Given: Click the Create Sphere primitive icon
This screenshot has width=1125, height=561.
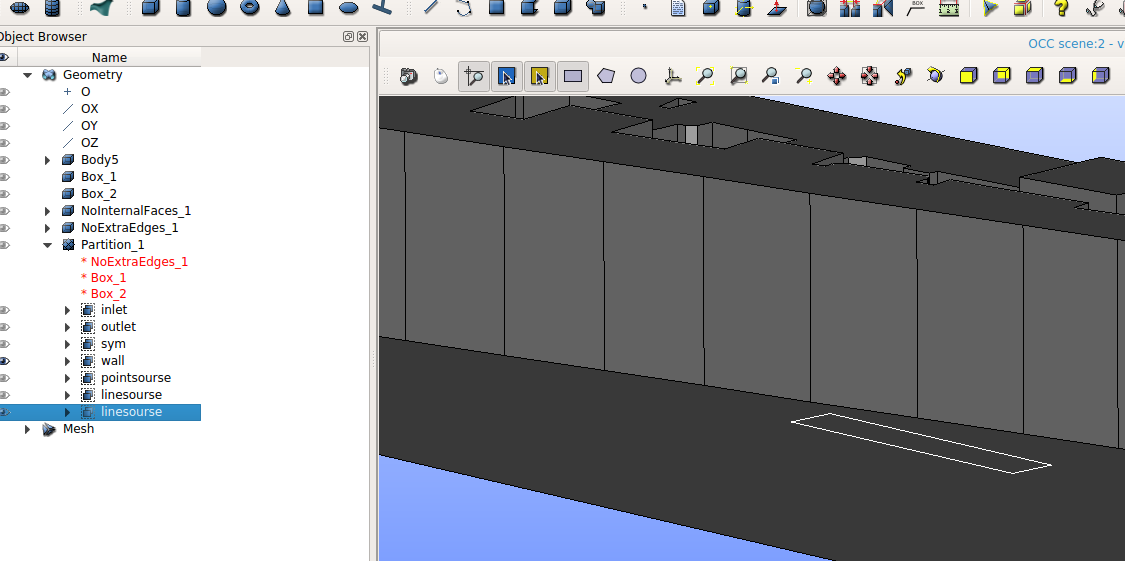Looking at the screenshot, I should click(216, 8).
